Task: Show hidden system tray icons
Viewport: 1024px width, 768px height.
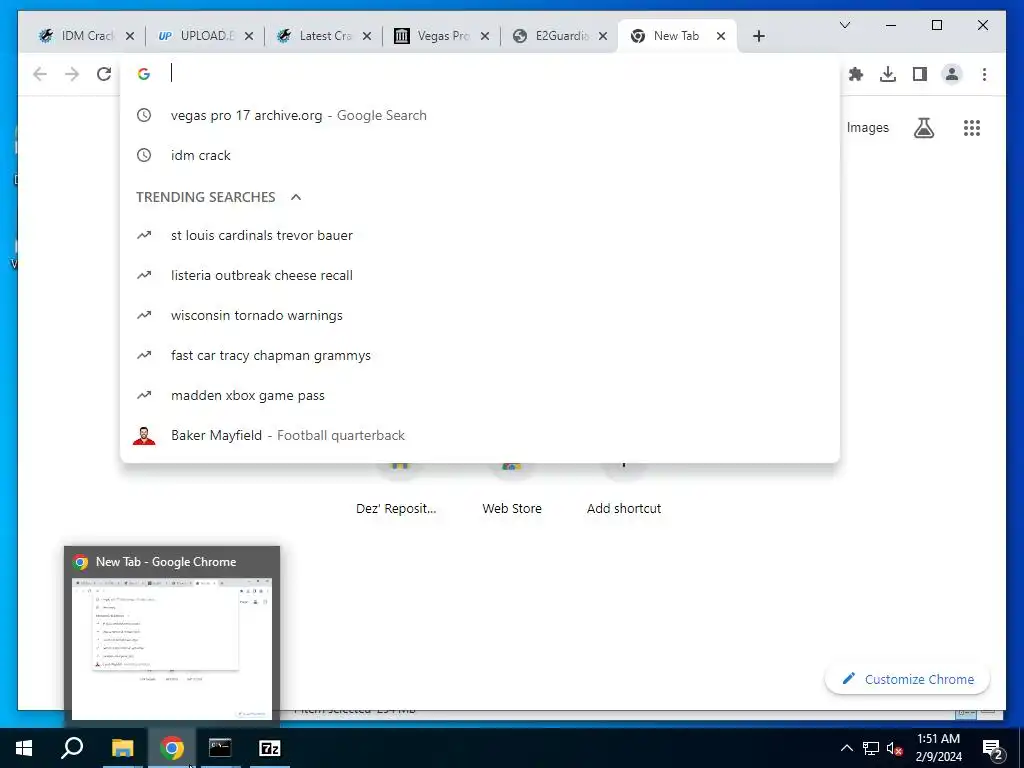Action: coord(846,748)
